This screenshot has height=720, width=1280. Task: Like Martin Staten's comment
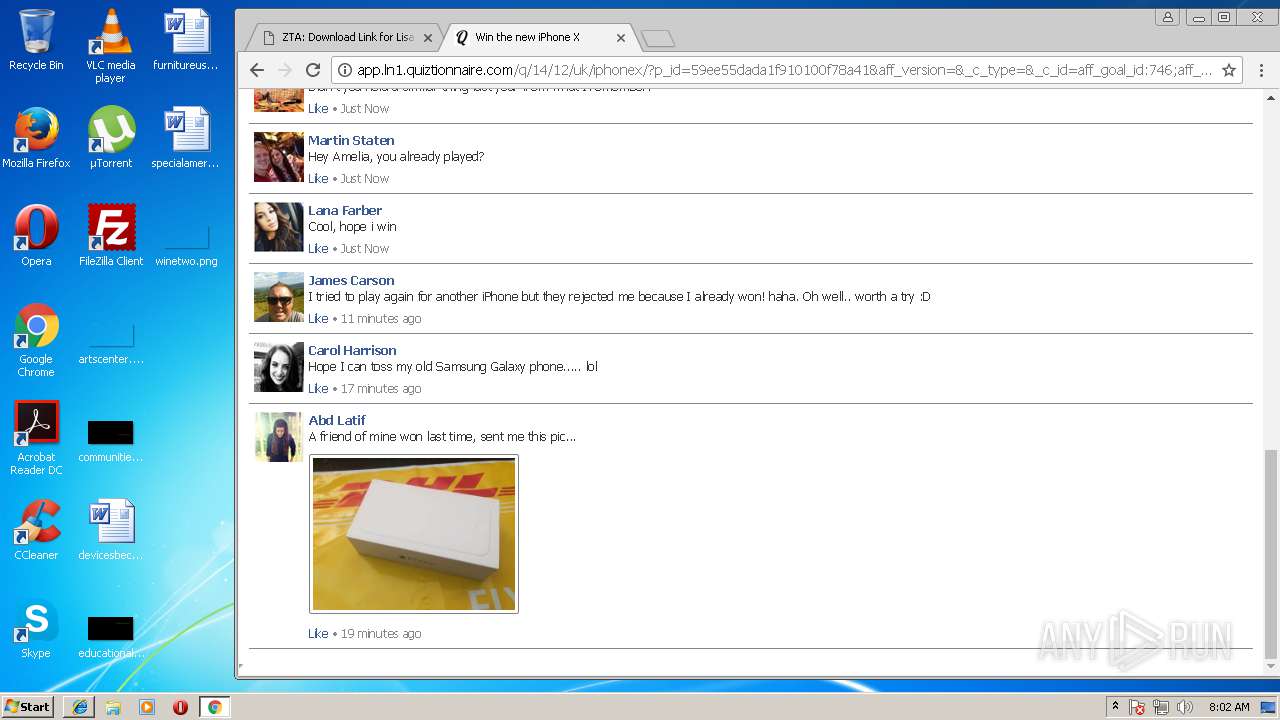point(318,178)
